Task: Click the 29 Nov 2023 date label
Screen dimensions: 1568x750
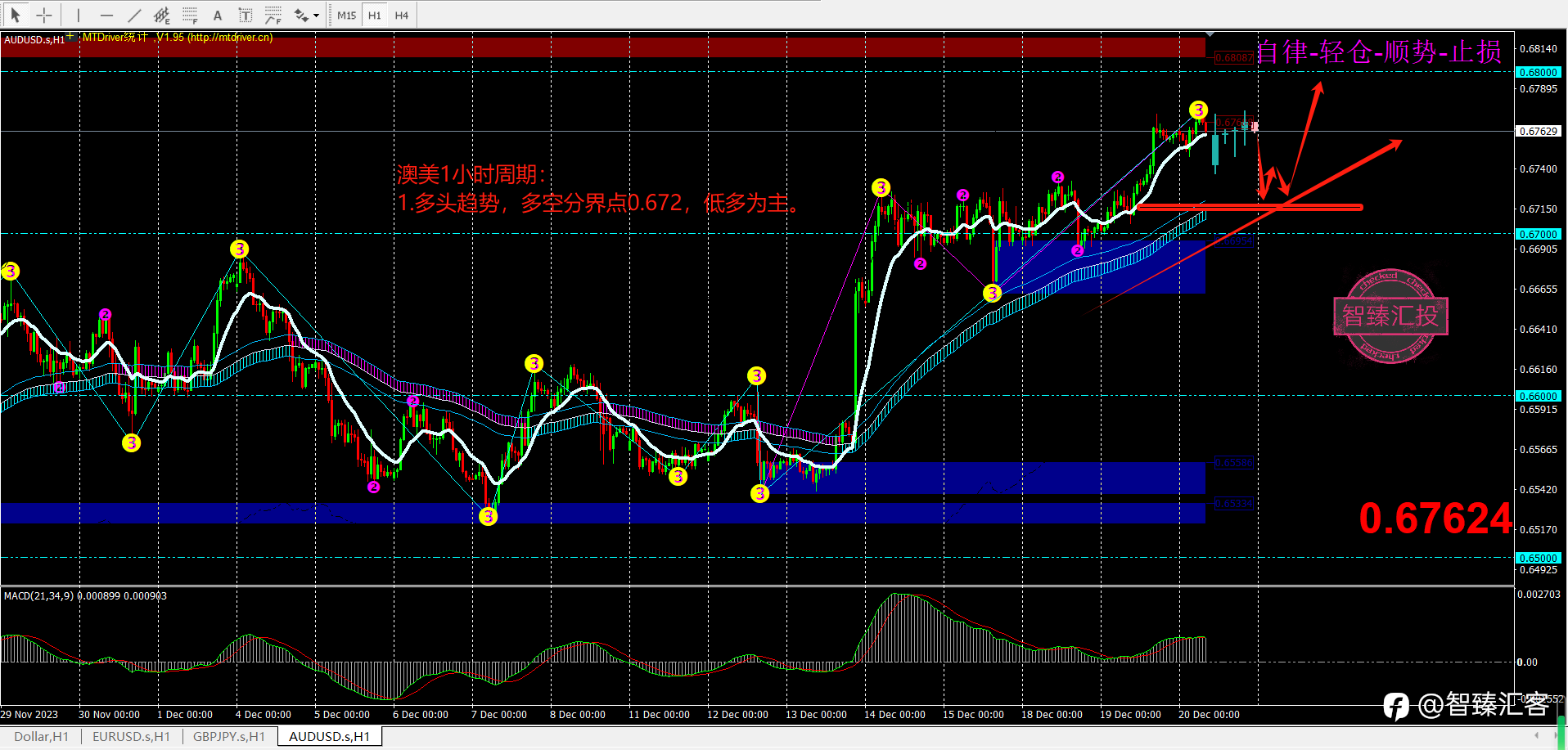Action: point(29,714)
